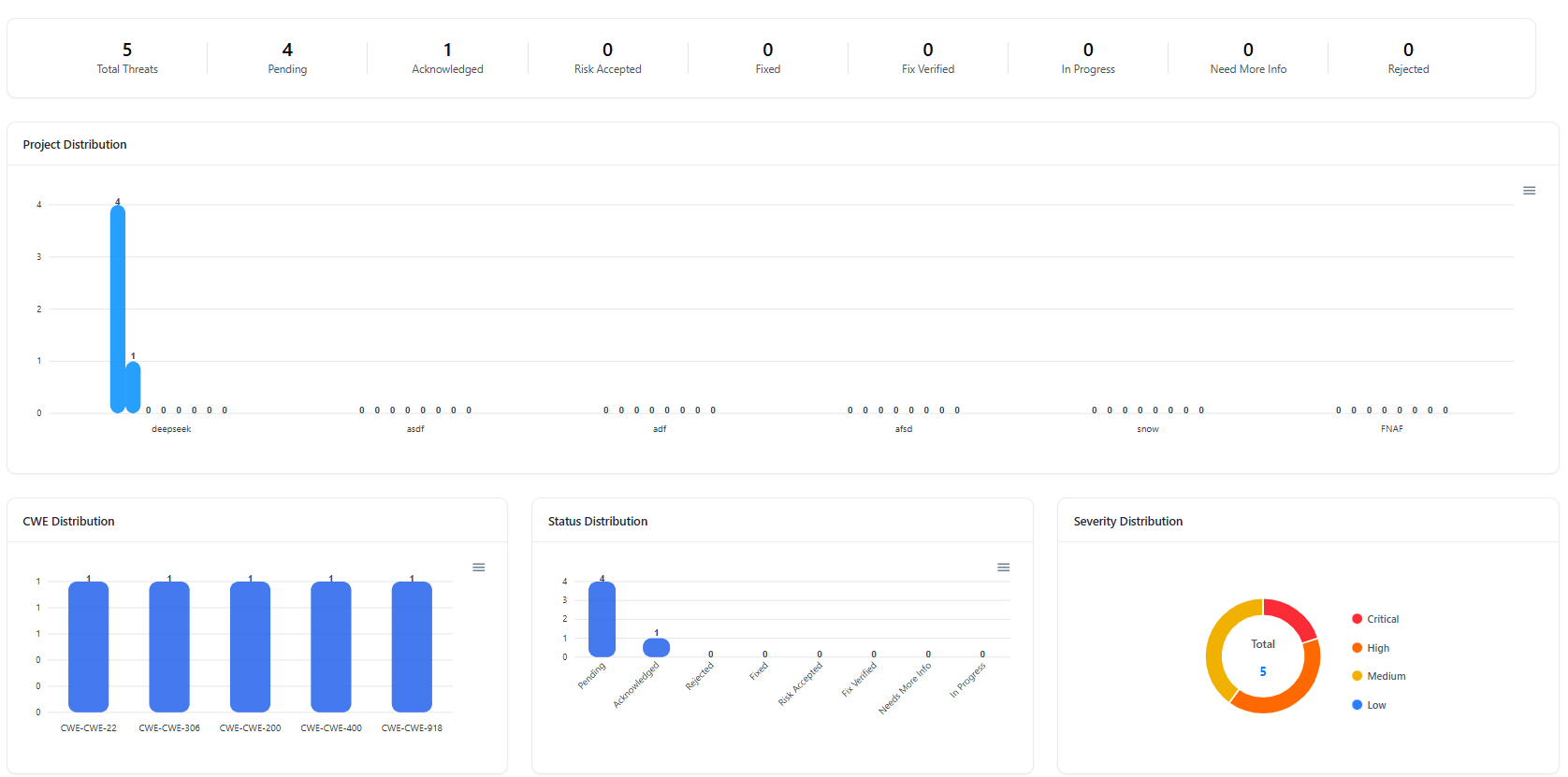Click the CWE Distribution heading
1568x777 pixels.
[68, 522]
